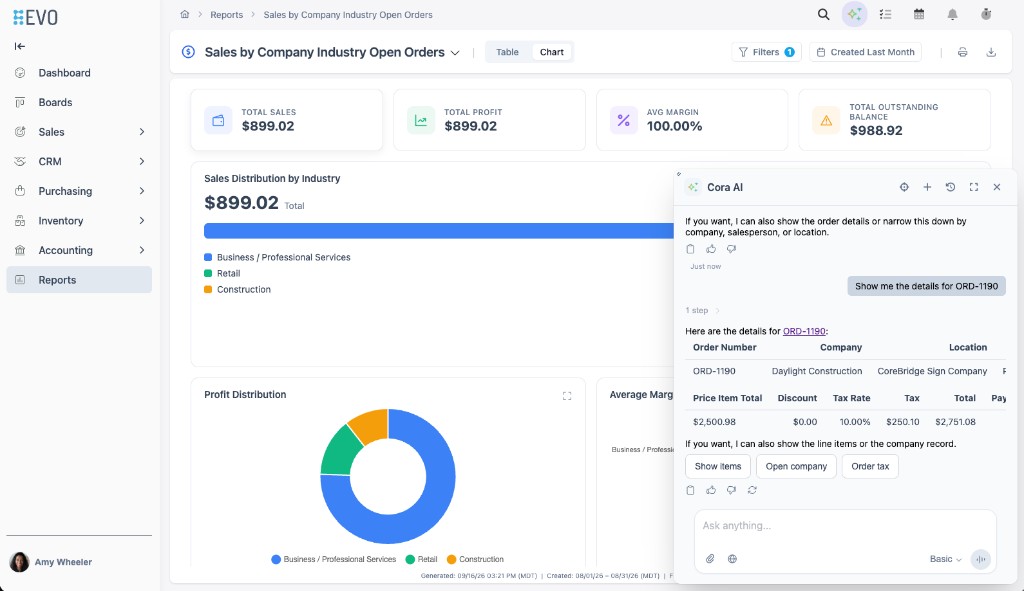Print the report
Viewport: 1024px width, 591px height.
click(x=963, y=52)
